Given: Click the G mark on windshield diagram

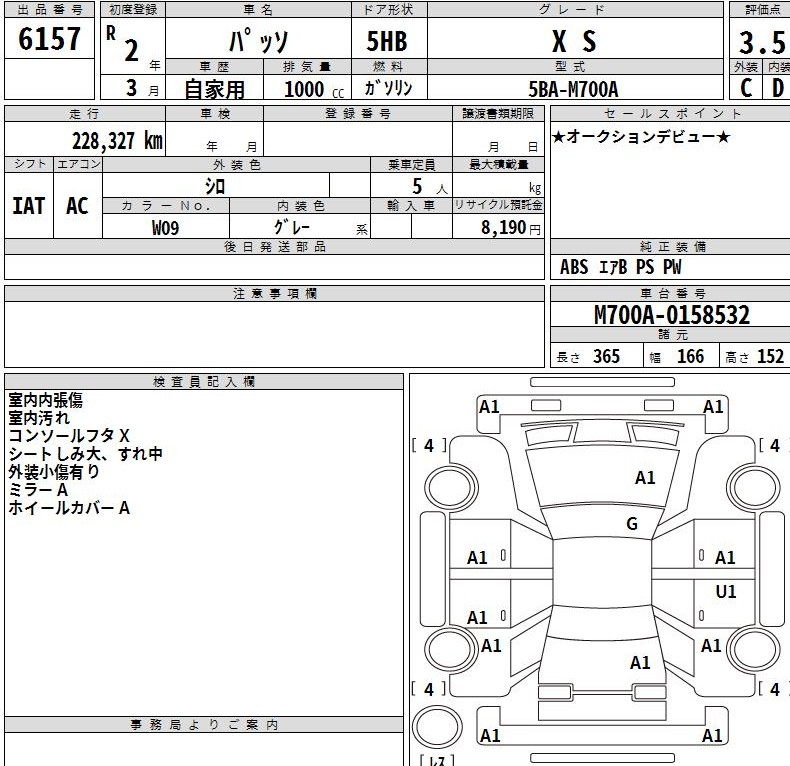Looking at the screenshot, I should (x=632, y=524).
